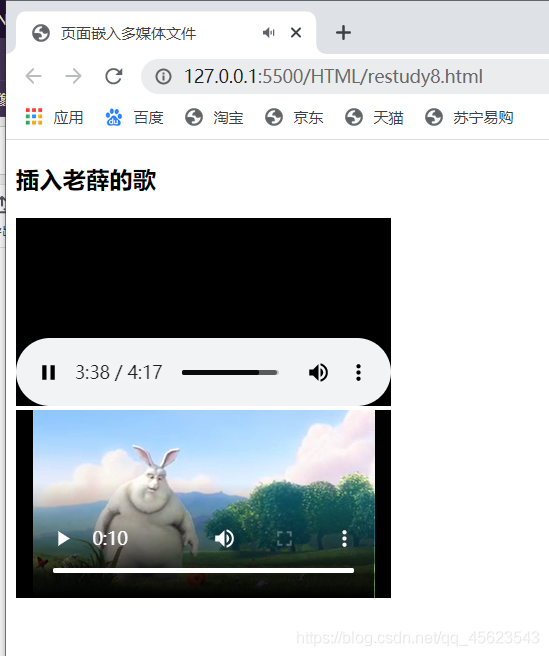The height and width of the screenshot is (656, 549).
Task: Click the 0:10 video time display
Action: pyautogui.click(x=110, y=538)
